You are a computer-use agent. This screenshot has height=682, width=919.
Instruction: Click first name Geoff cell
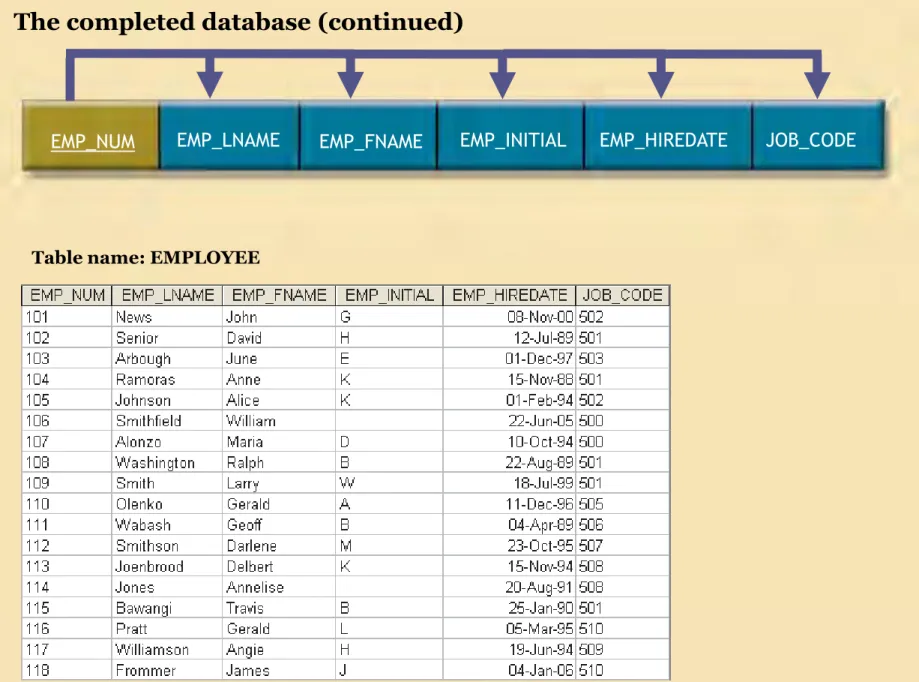(x=279, y=525)
